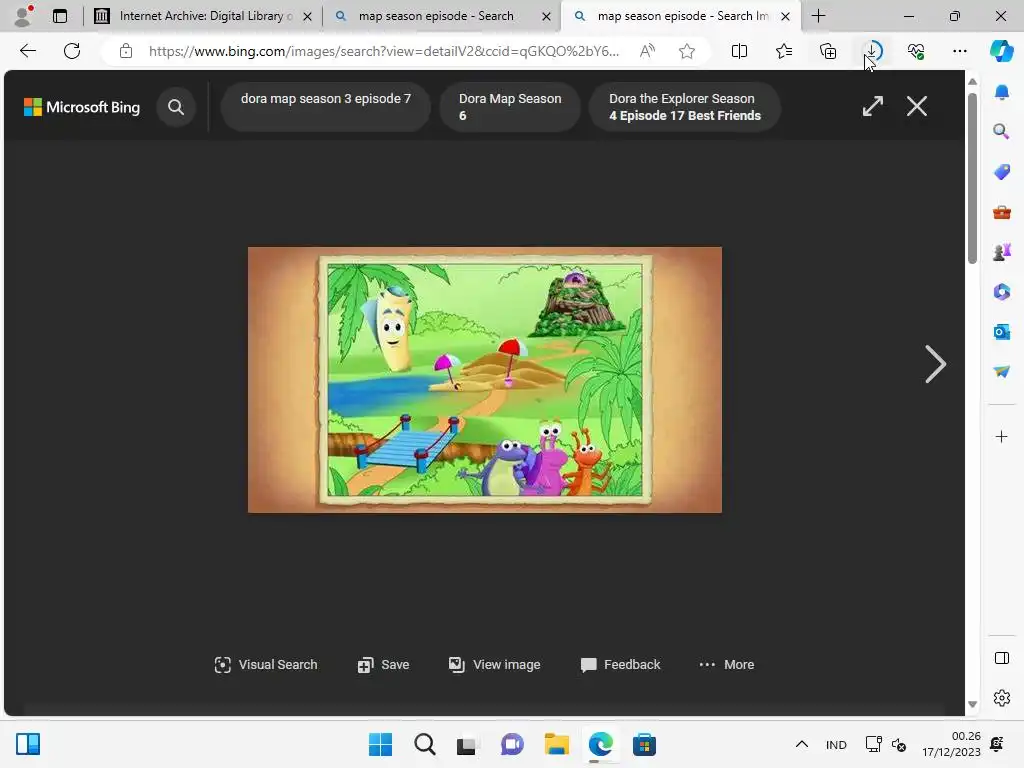
Task: Click the Bing search magnifier icon
Action: click(x=176, y=107)
